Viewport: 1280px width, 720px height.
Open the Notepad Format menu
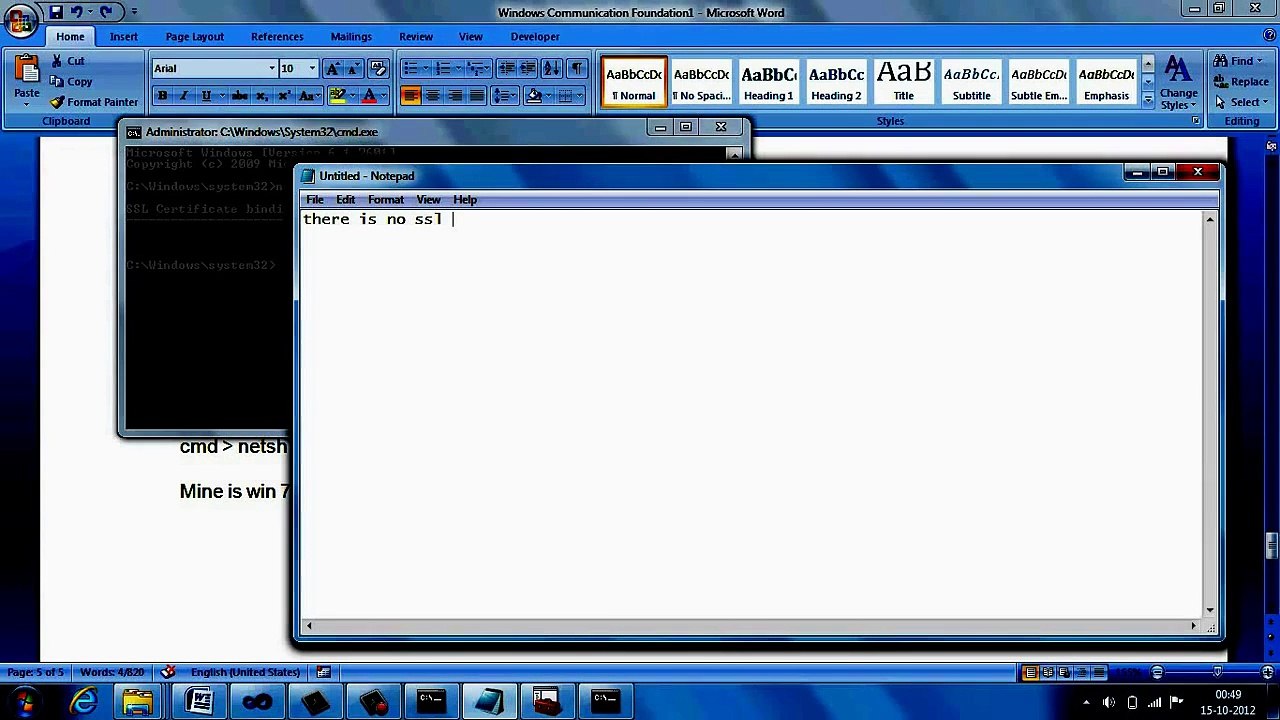386,200
